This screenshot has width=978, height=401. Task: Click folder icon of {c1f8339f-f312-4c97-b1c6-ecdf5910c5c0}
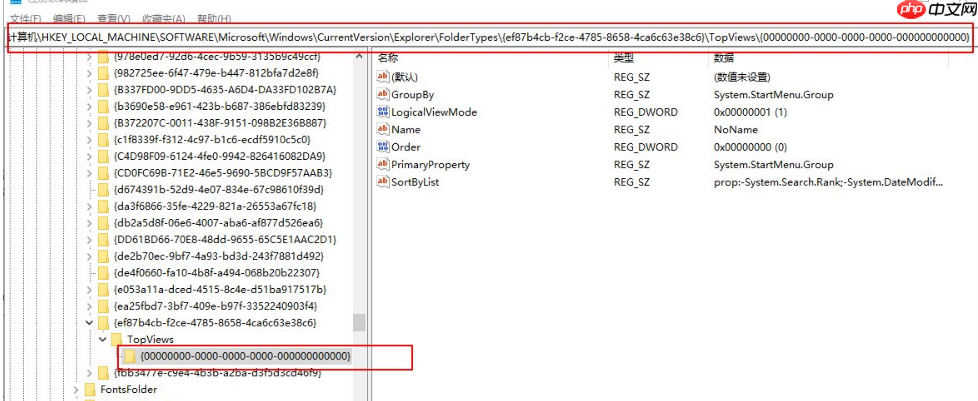(x=104, y=139)
